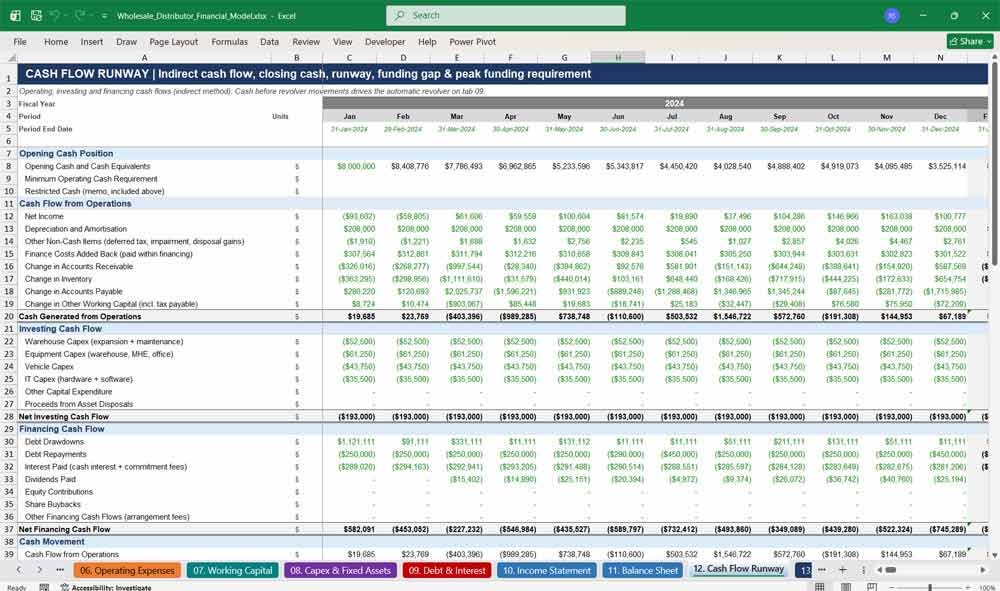Click the ellipsis for hidden sheets on left
The image size is (1000, 591).
pos(60,569)
